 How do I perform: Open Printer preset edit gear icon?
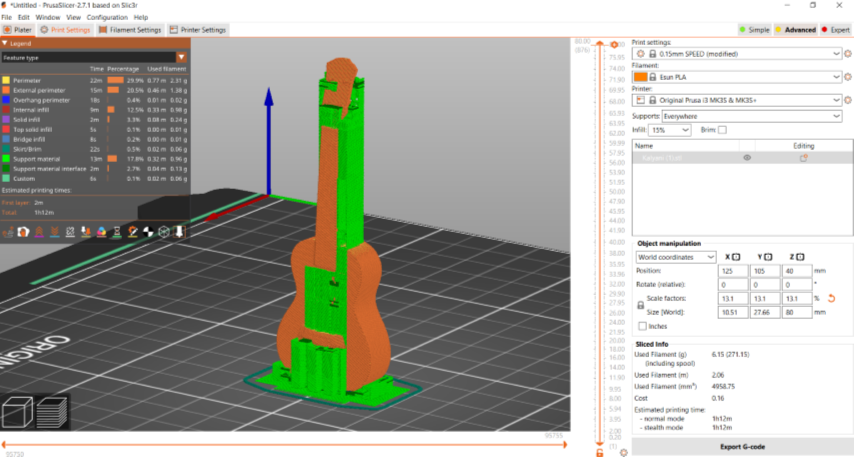[847, 100]
